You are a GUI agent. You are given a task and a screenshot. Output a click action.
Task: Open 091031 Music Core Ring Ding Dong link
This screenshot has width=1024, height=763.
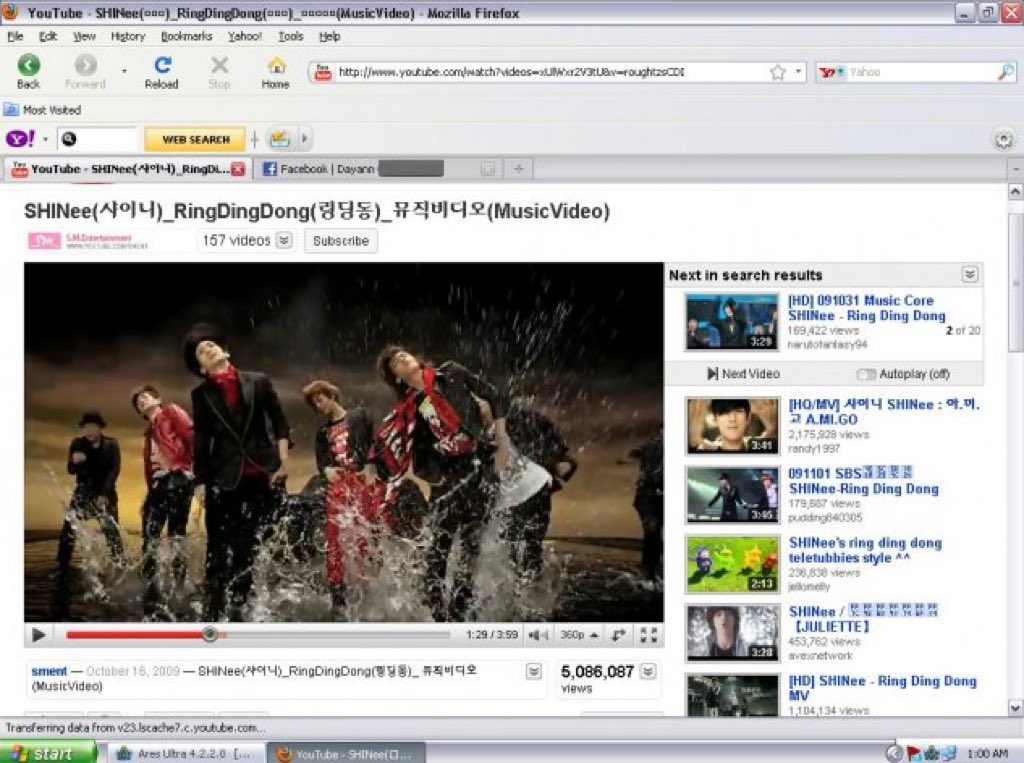tap(867, 308)
